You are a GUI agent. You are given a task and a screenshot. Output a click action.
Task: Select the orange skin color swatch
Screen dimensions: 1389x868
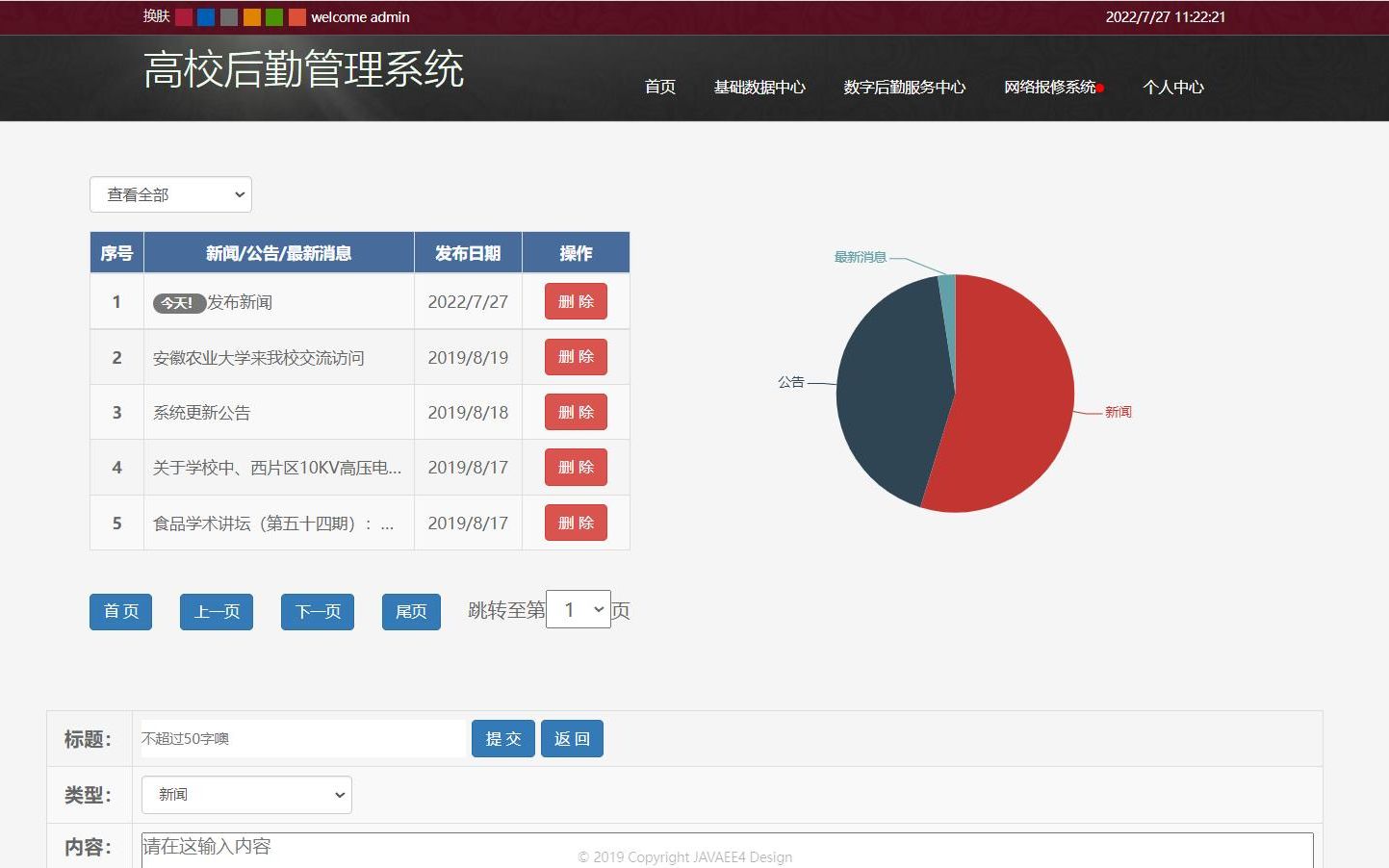point(250,17)
